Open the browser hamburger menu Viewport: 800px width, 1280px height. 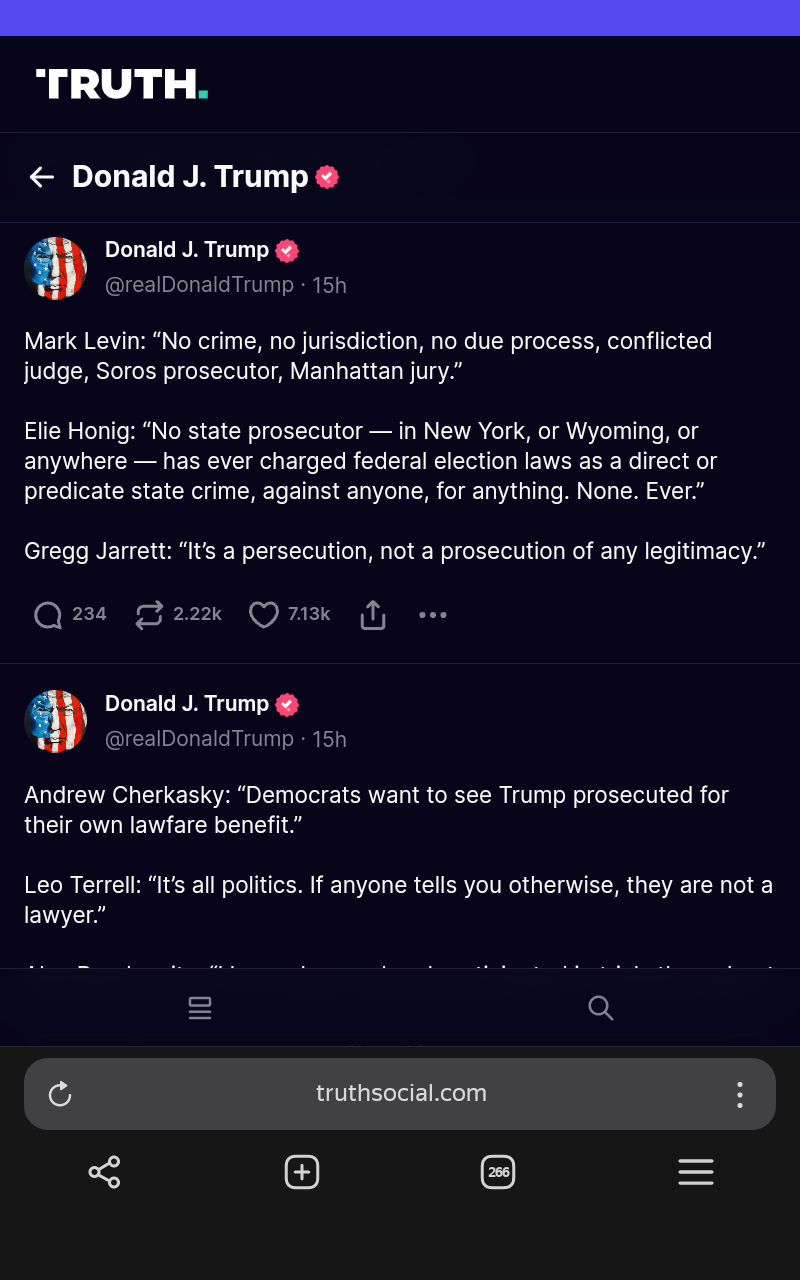coord(695,1172)
